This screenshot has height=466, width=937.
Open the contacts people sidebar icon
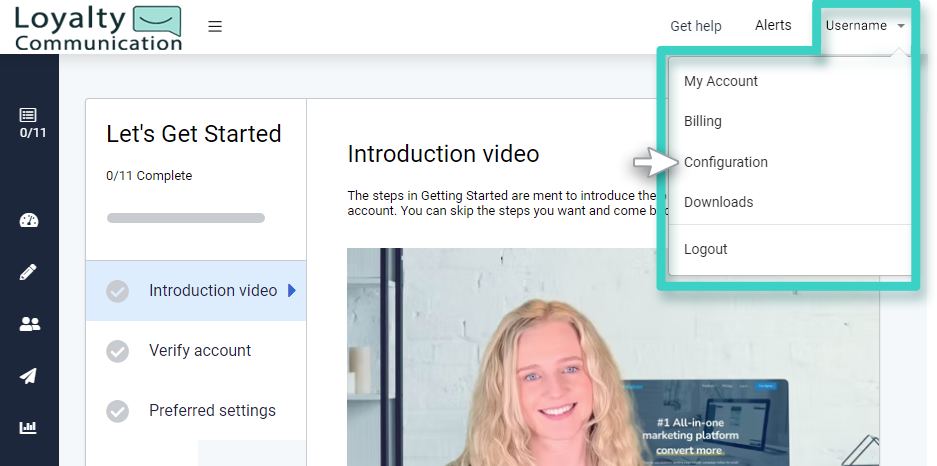tap(29, 324)
